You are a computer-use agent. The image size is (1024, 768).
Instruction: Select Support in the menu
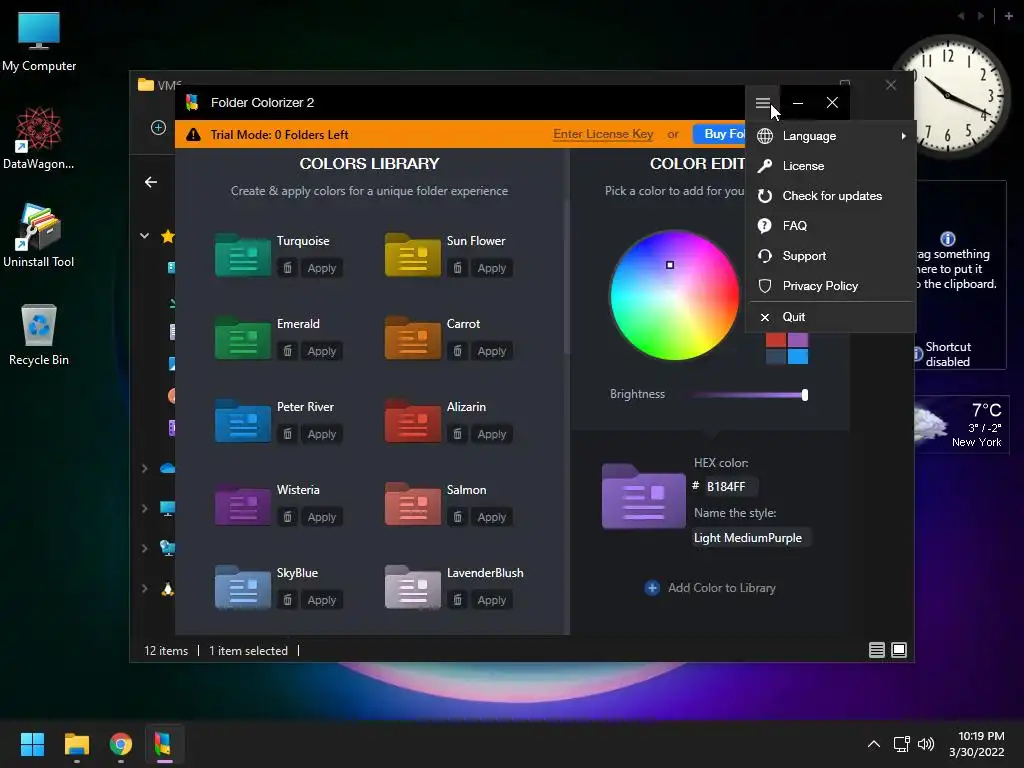tap(831, 256)
